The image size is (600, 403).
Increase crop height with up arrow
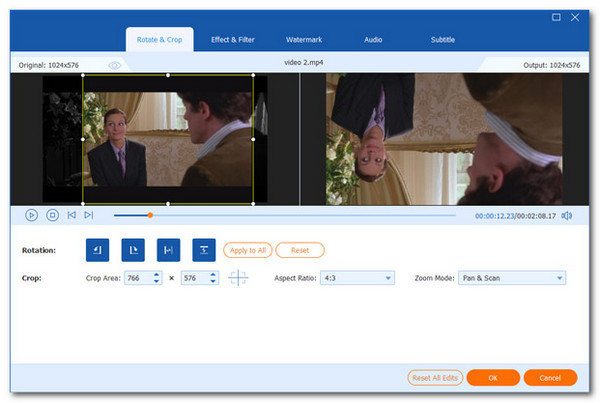pyautogui.click(x=213, y=274)
